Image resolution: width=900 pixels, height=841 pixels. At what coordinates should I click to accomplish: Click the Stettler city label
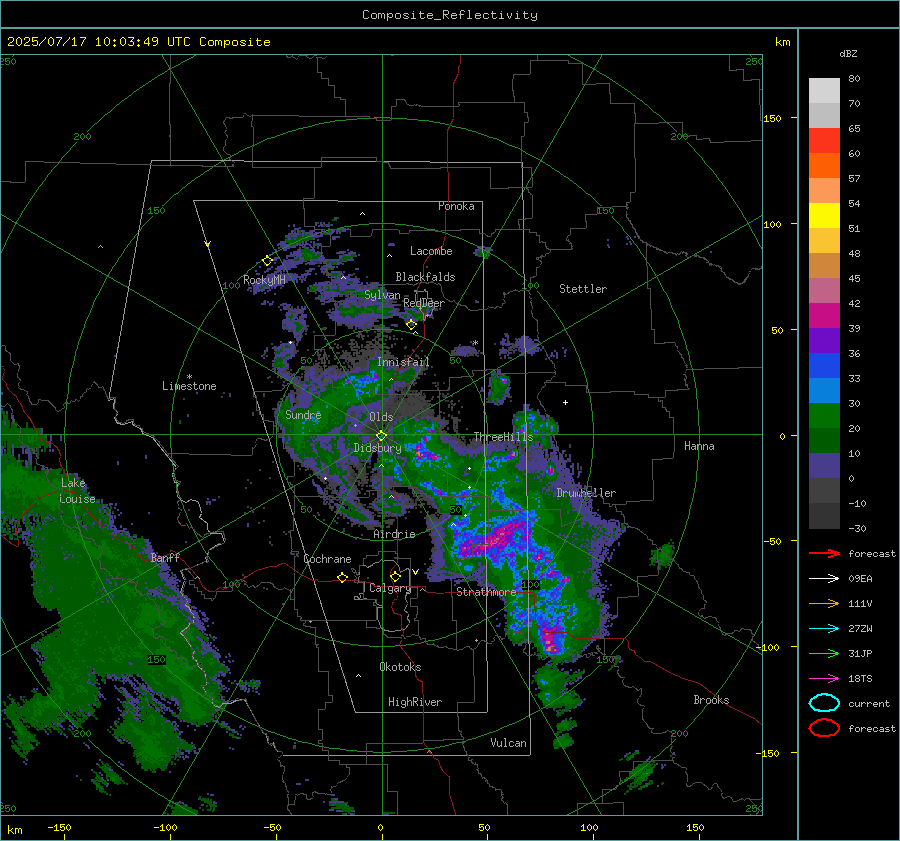583,289
